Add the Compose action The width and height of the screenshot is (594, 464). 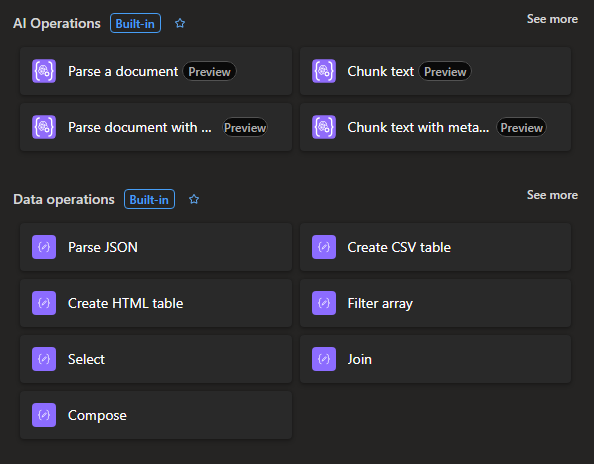tap(156, 415)
